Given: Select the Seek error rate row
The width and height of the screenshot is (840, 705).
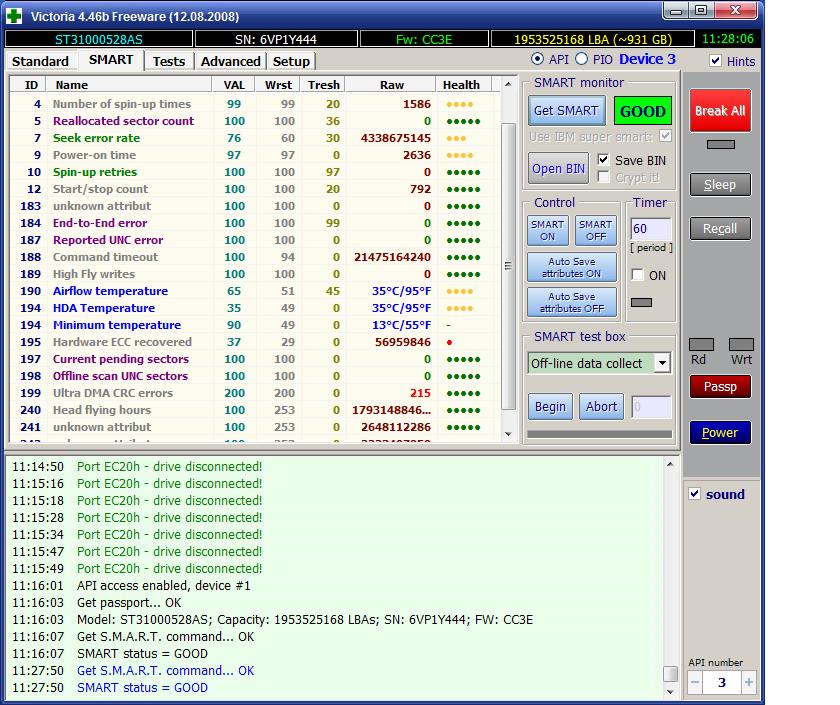Looking at the screenshot, I should pos(255,138).
